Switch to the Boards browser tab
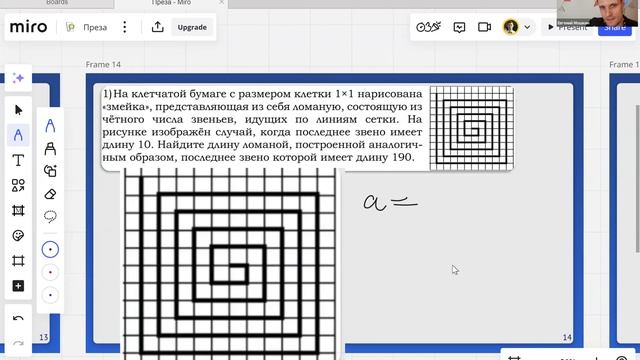 57,3
